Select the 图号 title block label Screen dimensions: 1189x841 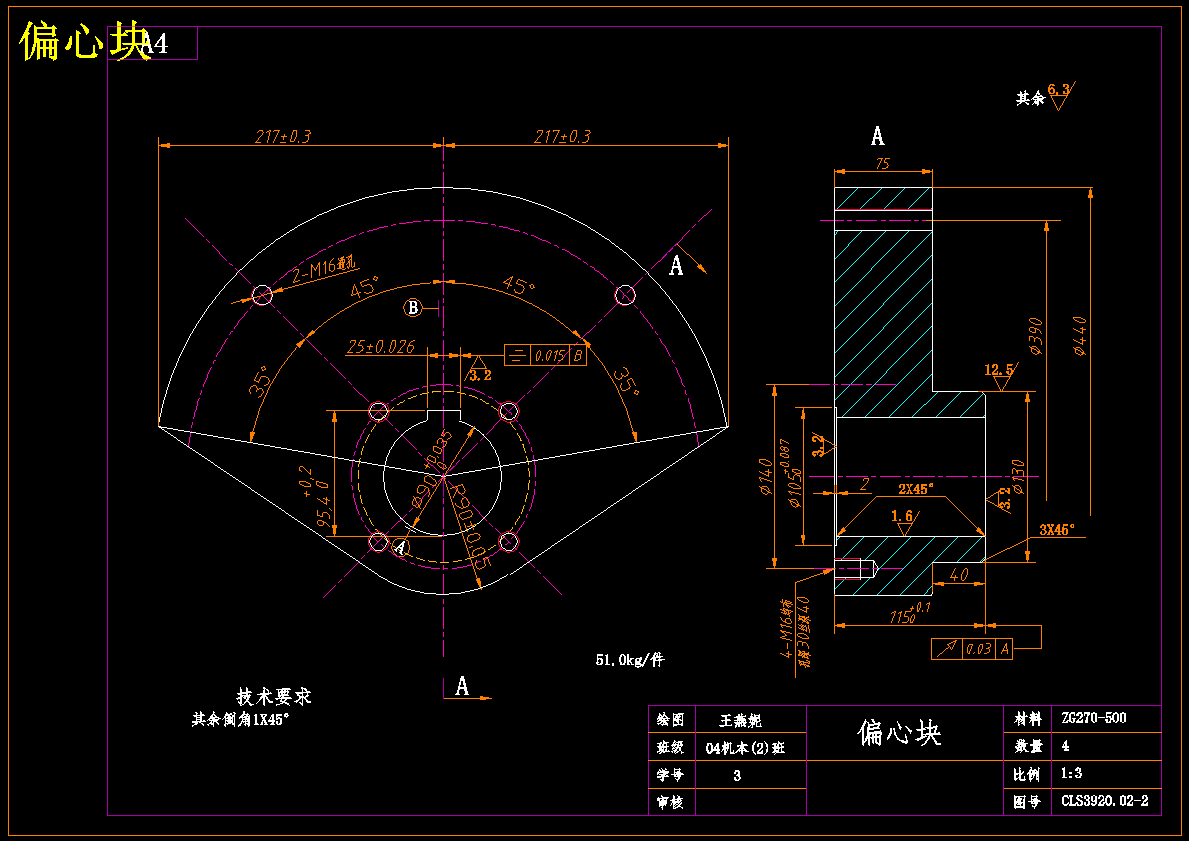pyautogui.click(x=1027, y=802)
